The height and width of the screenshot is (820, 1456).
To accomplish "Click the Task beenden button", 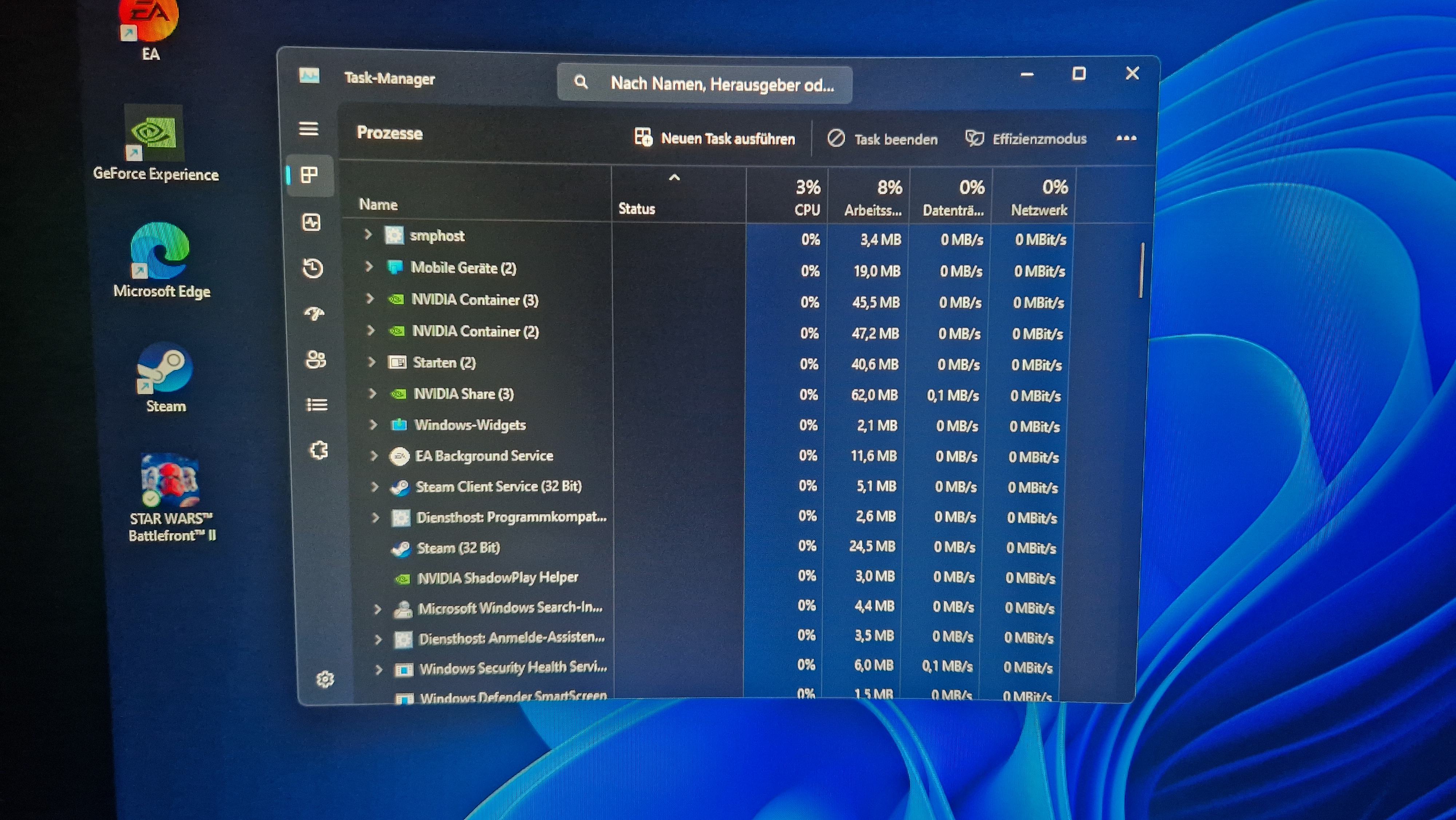I will pyautogui.click(x=882, y=139).
